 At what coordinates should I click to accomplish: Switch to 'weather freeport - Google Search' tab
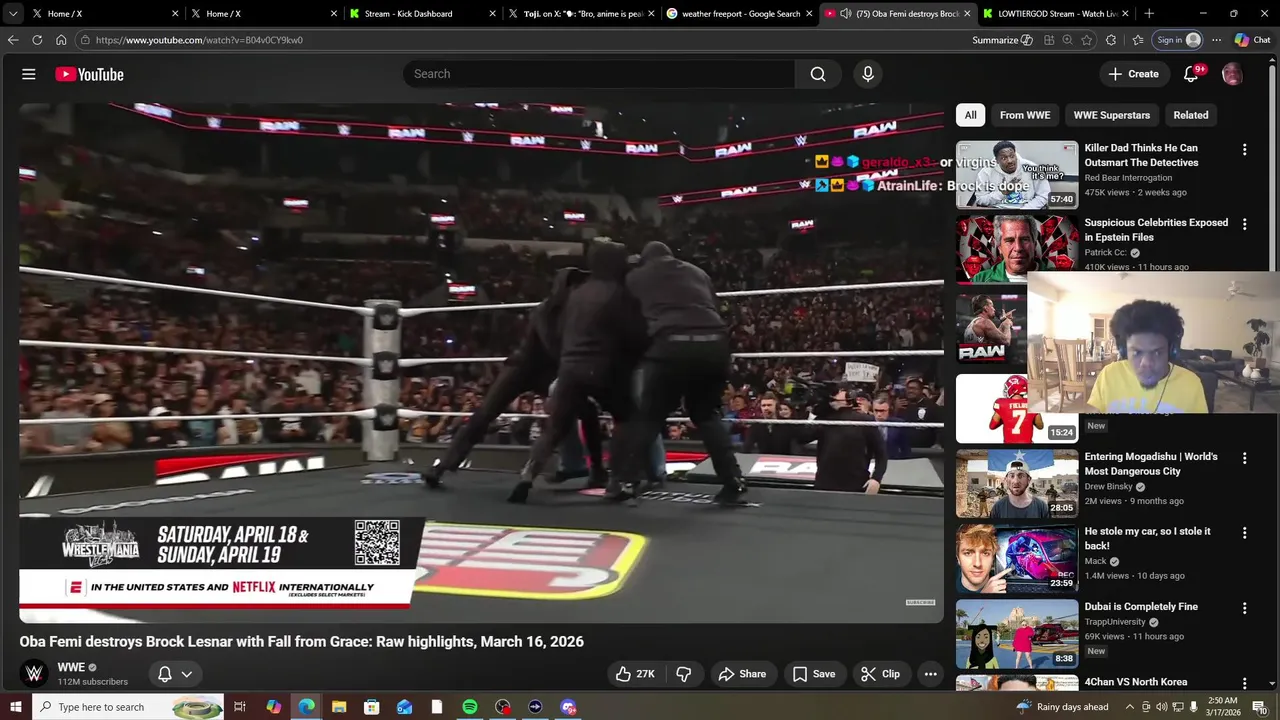739,14
